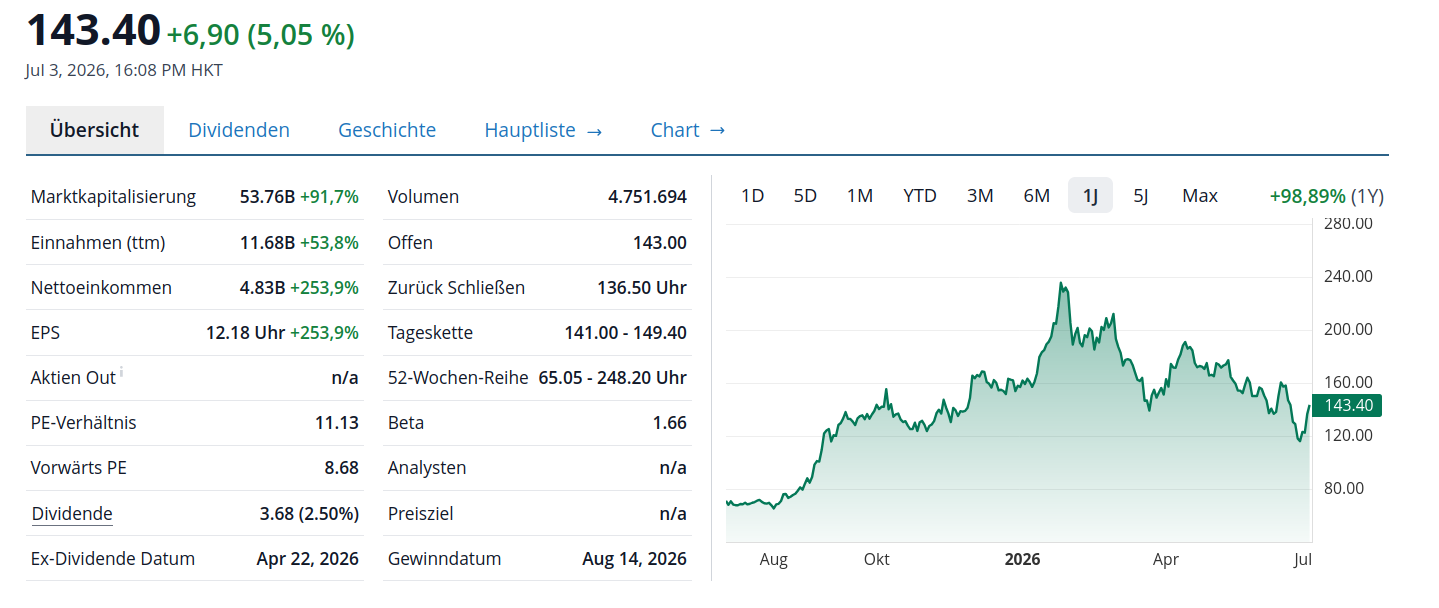
Task: Open the Chart arrow link
Action: [688, 130]
